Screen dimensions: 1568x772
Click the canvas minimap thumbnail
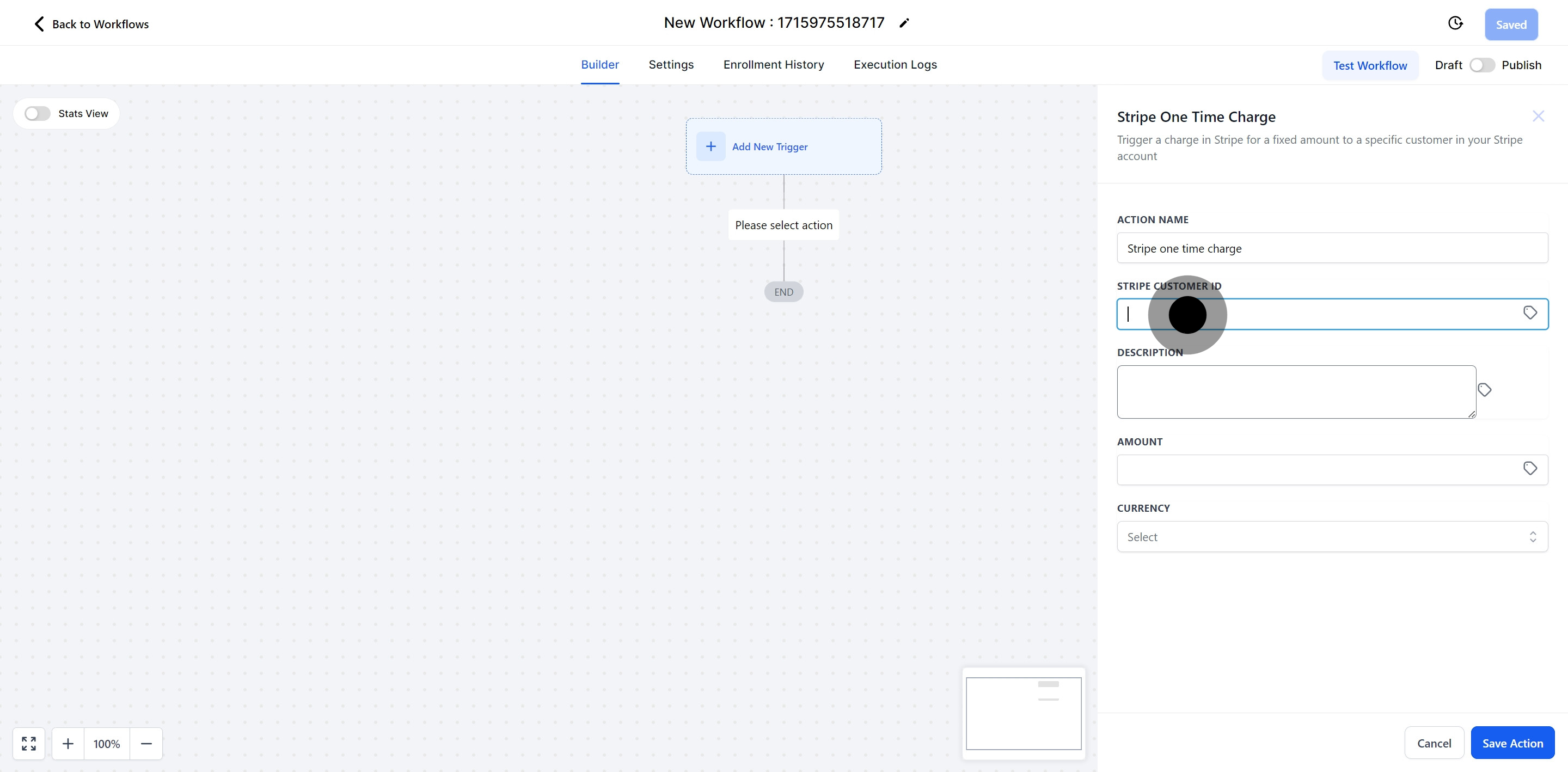pos(1023,714)
